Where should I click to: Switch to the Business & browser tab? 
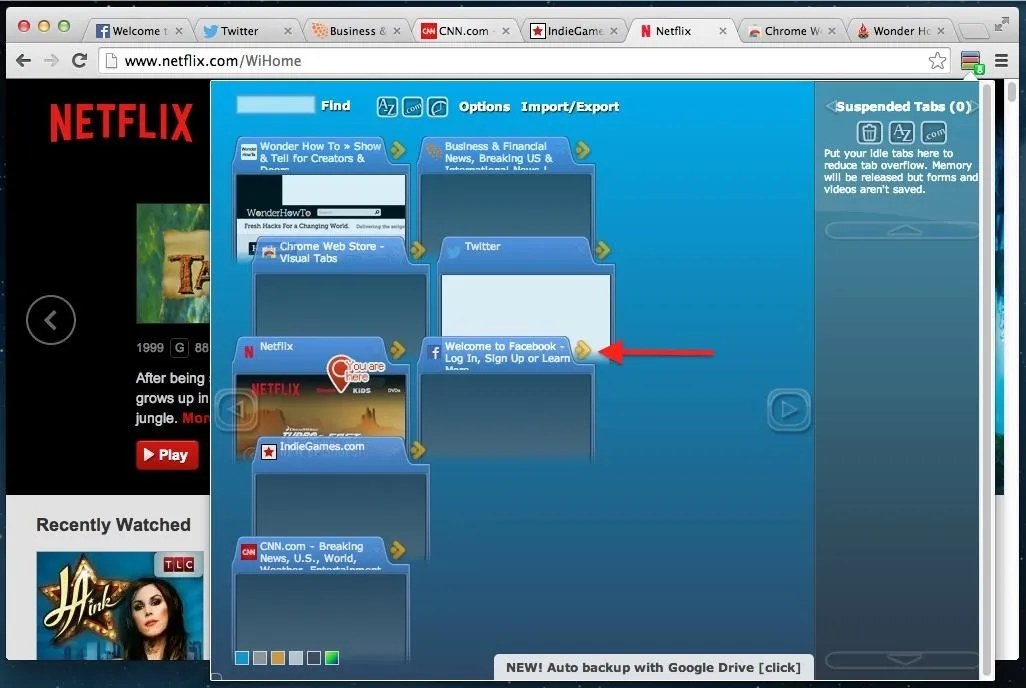click(356, 31)
